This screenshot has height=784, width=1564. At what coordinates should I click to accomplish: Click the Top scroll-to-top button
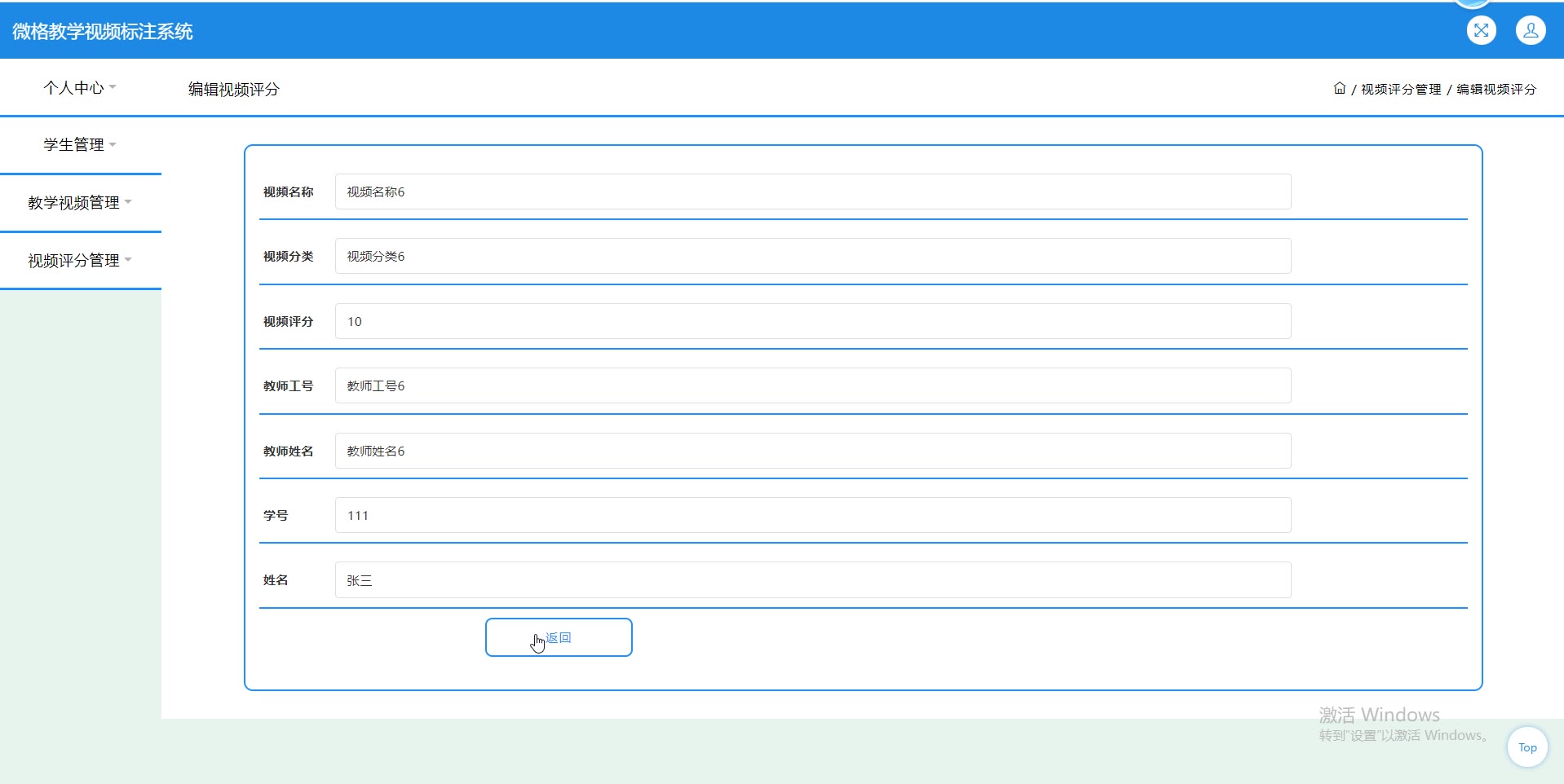1527,747
